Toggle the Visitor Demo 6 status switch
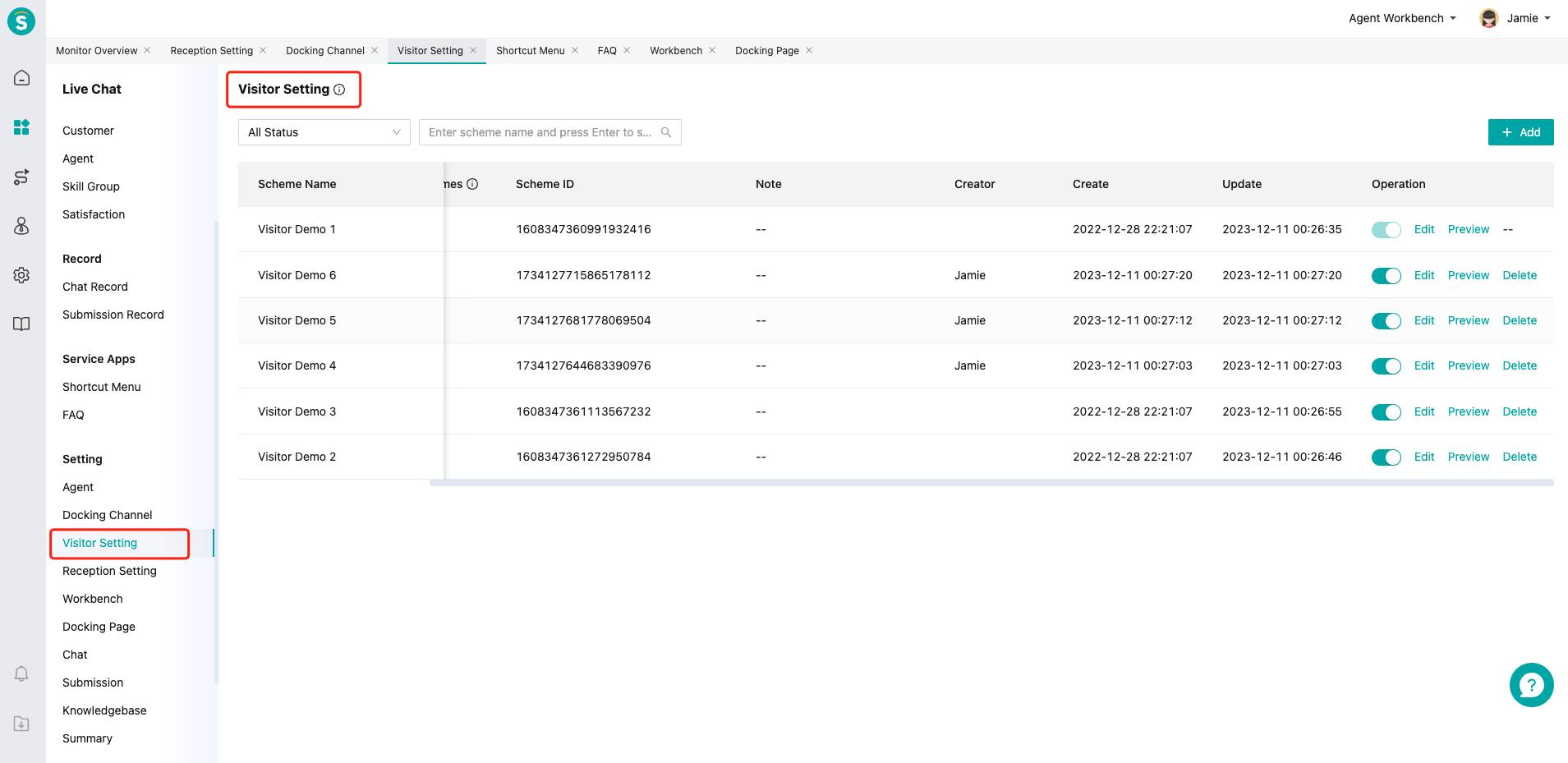The width and height of the screenshot is (1568, 763). pos(1386,276)
